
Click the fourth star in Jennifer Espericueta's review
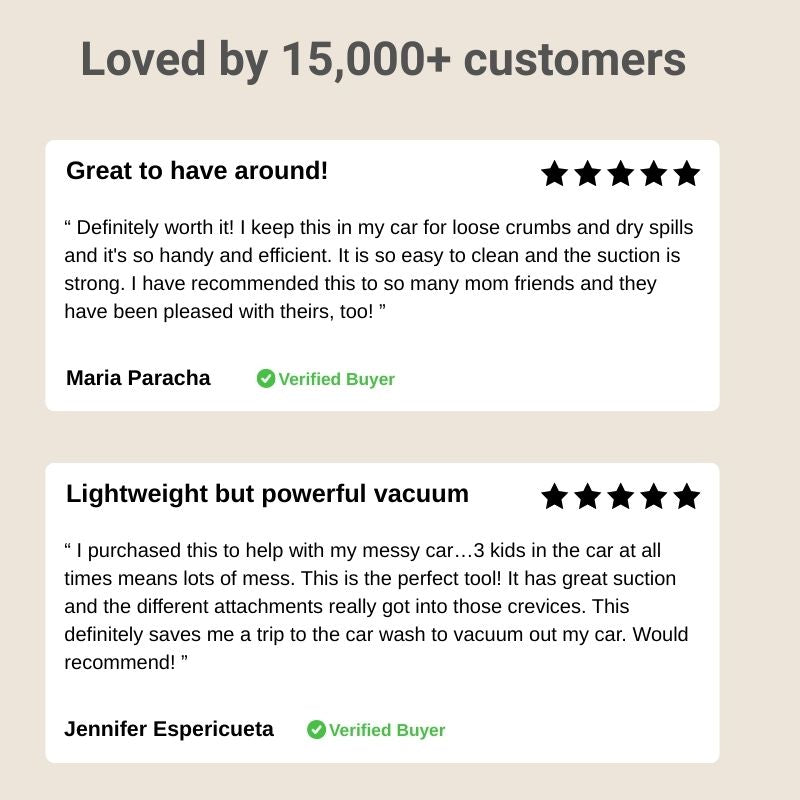tap(654, 496)
